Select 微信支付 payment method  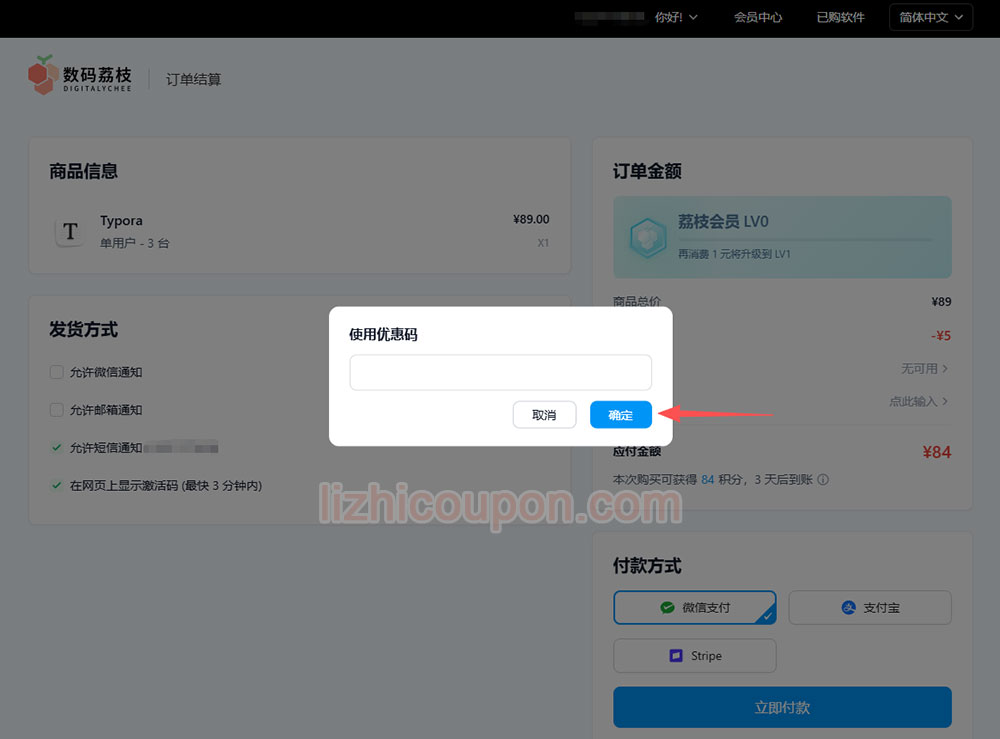(695, 608)
